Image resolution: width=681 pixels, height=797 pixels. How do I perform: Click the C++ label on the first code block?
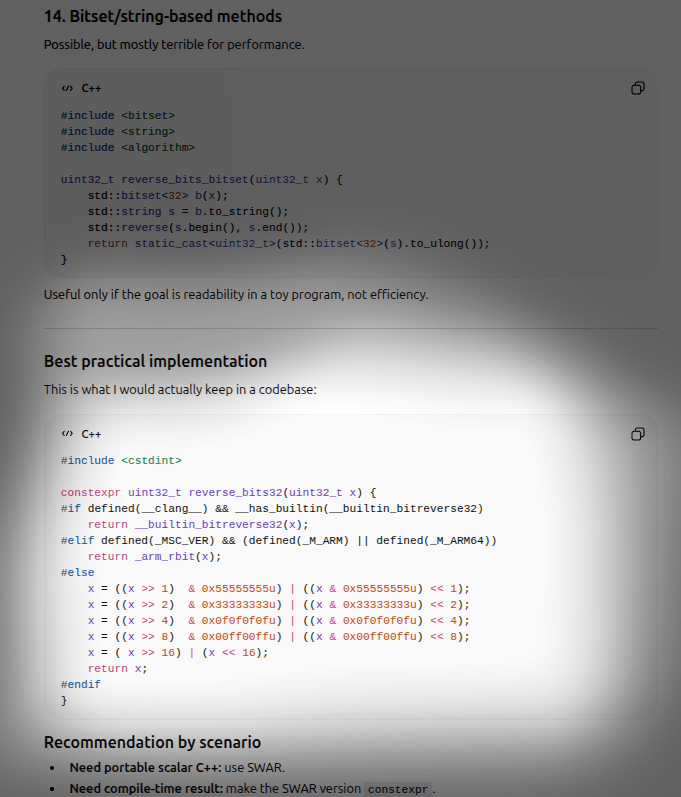tap(91, 88)
